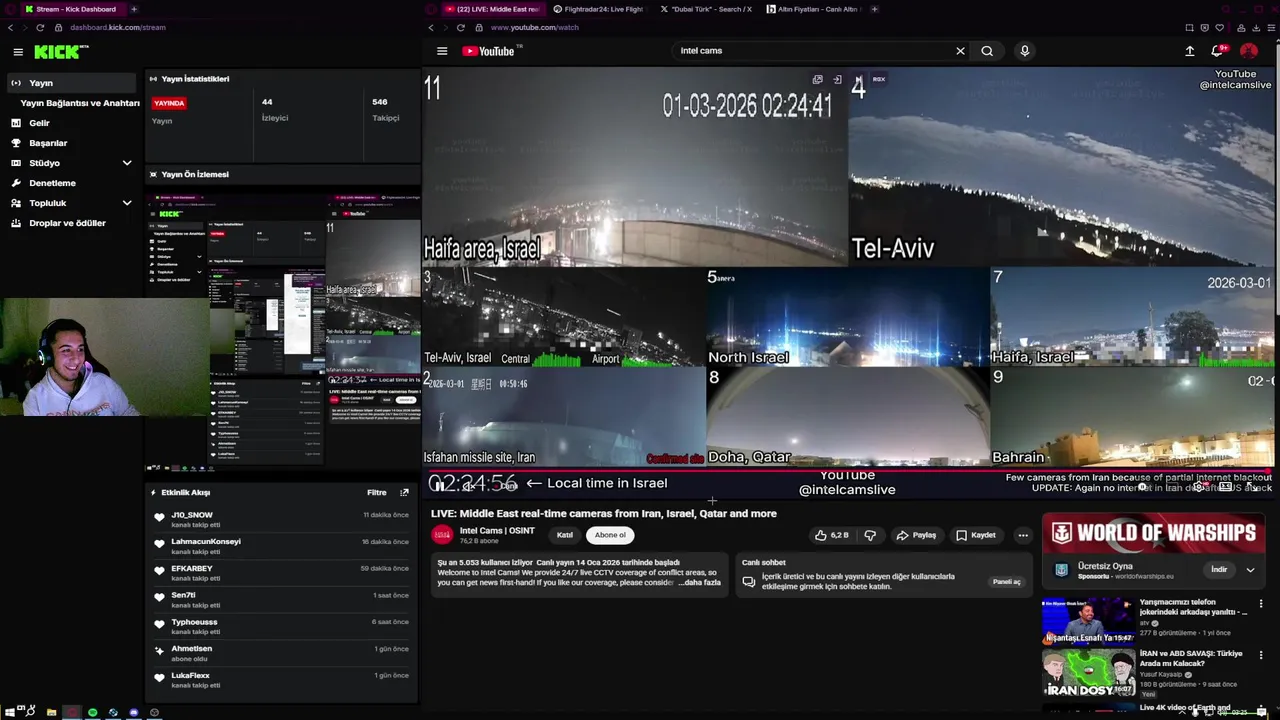Click the Abone ol subscribe button
The width and height of the screenshot is (1280, 720).
[610, 535]
